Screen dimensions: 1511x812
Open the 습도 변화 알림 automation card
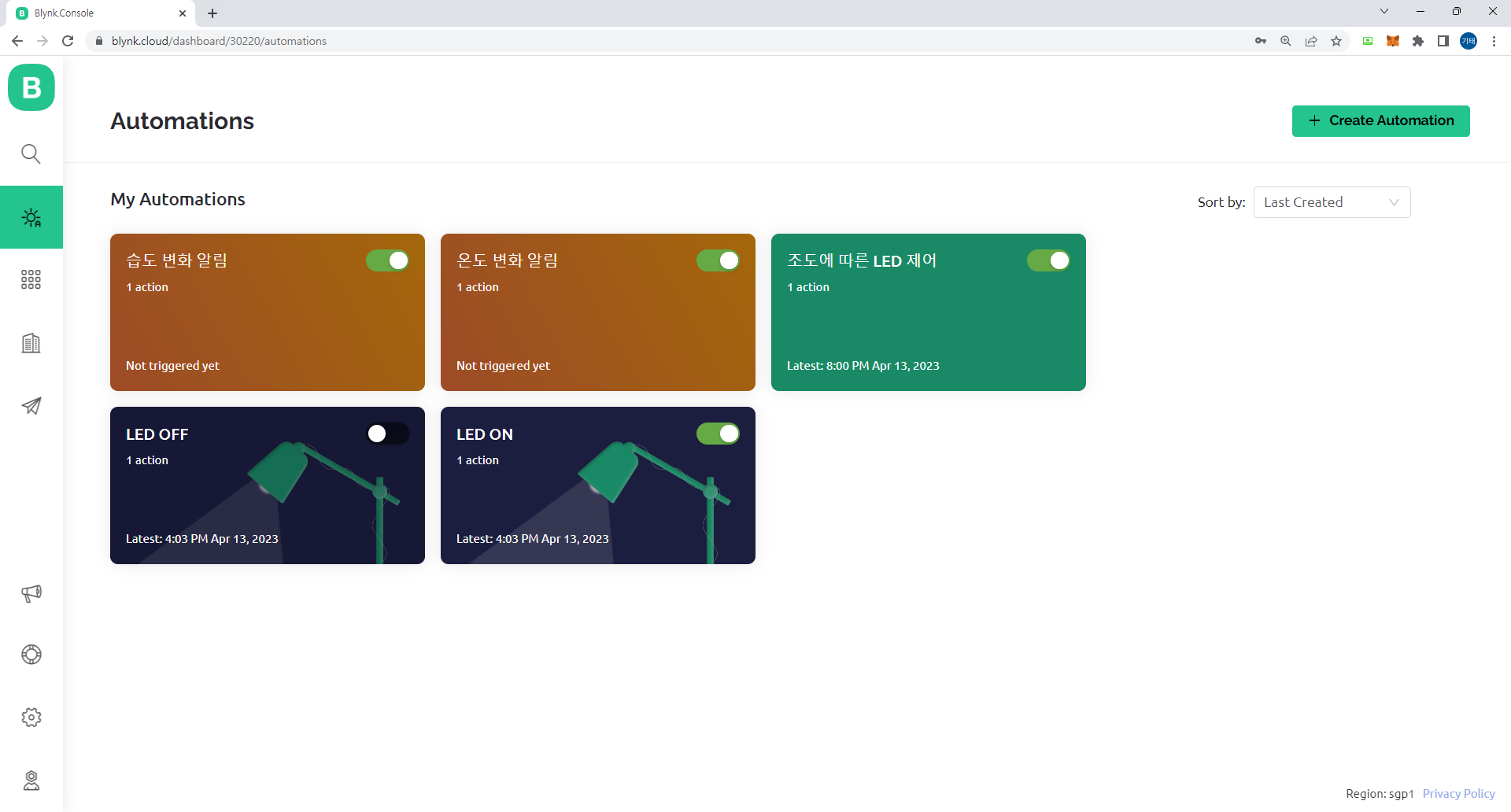point(268,312)
